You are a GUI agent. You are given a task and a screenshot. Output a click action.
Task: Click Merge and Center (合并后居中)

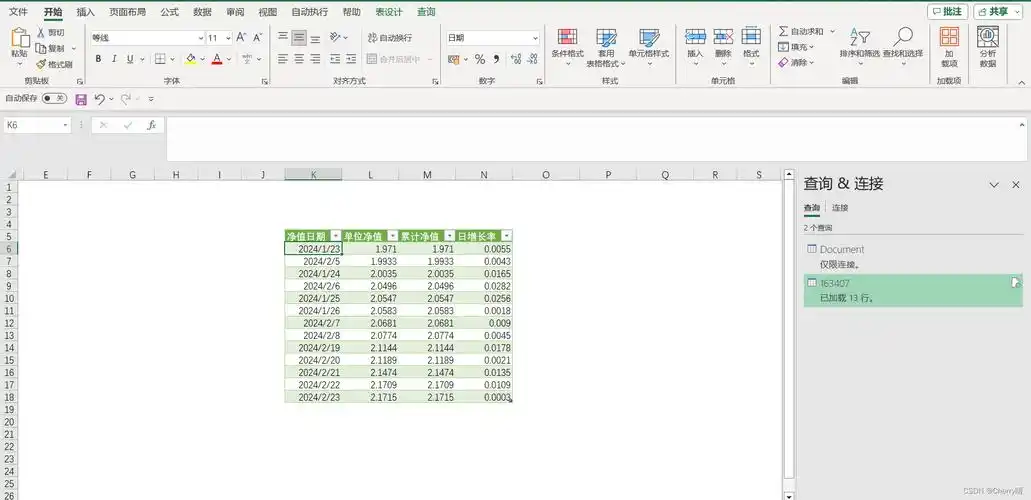pos(393,59)
